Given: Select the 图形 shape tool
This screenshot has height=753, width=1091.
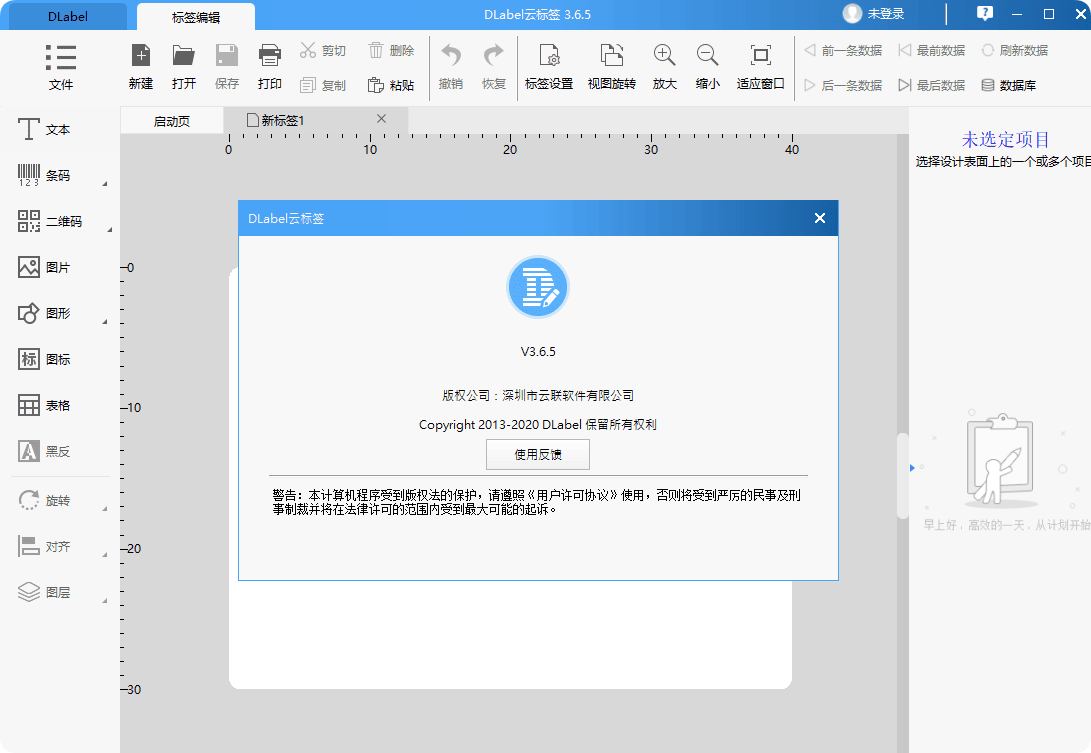Looking at the screenshot, I should click(x=44, y=313).
